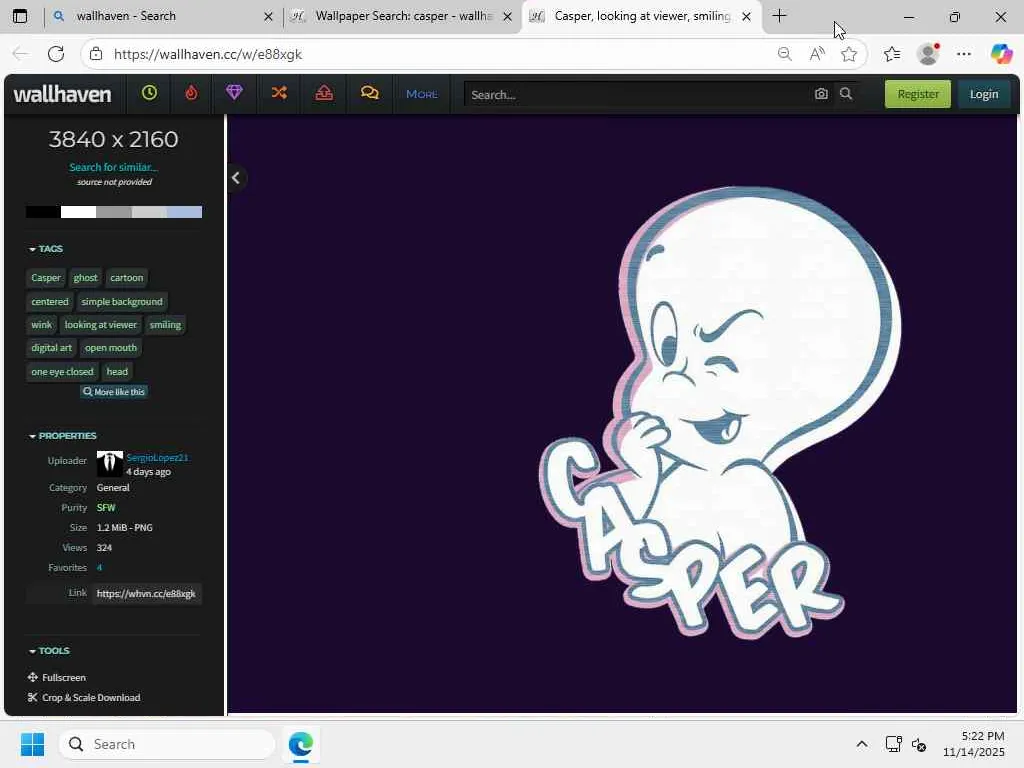The image size is (1024, 768).
Task: Open the More menu in navbar
Action: tap(422, 94)
